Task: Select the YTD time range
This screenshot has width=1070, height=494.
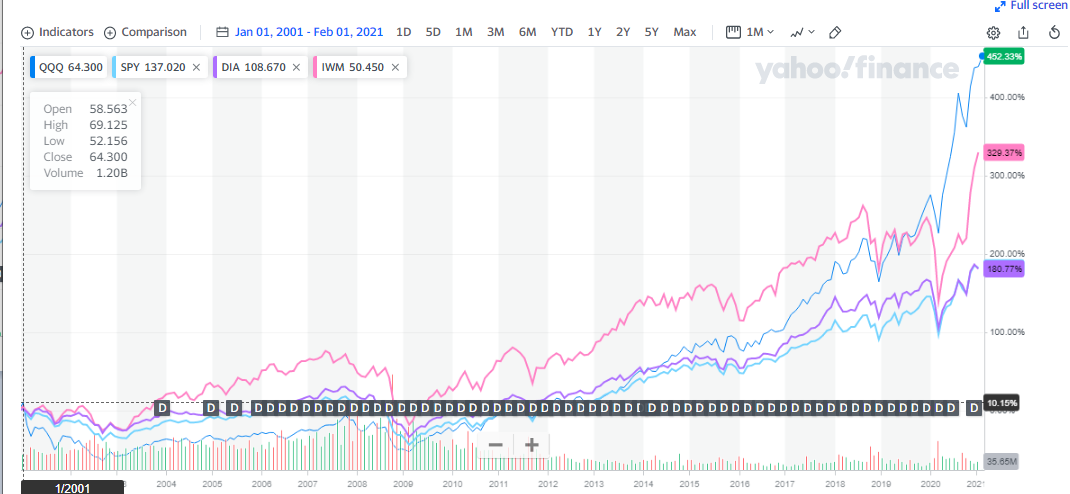Action: (562, 32)
